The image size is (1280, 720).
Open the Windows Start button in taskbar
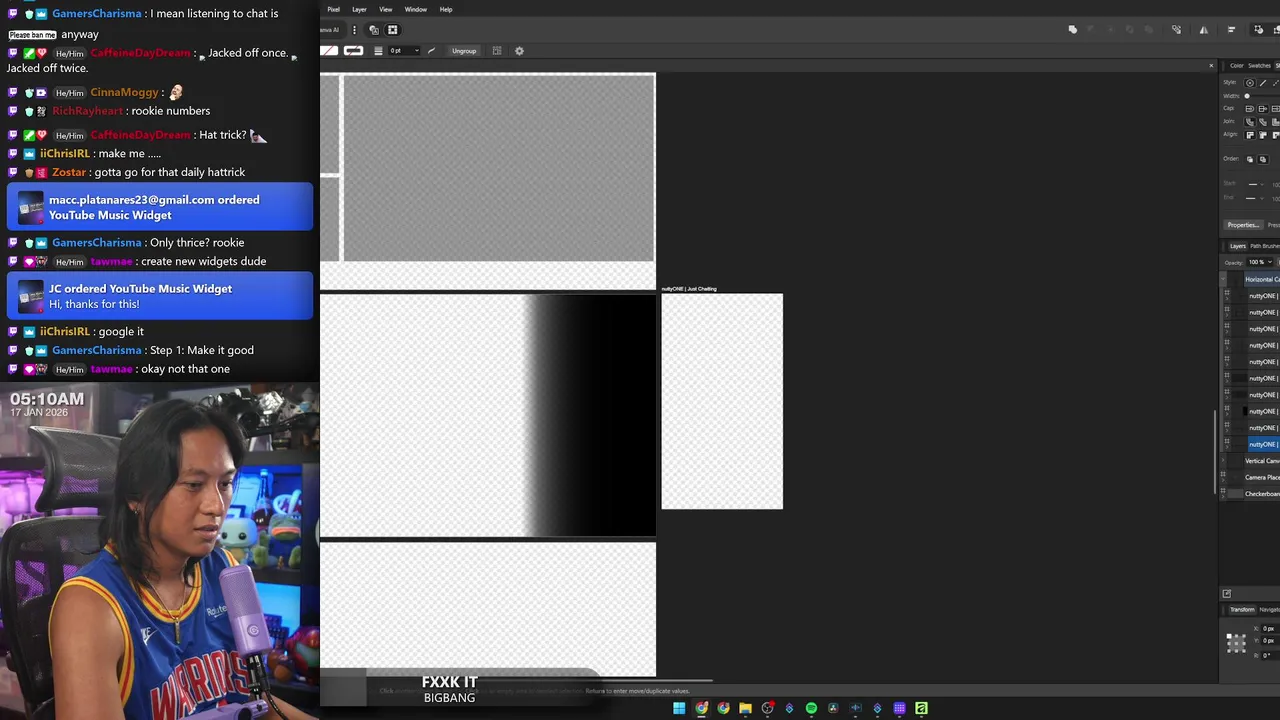pos(679,708)
